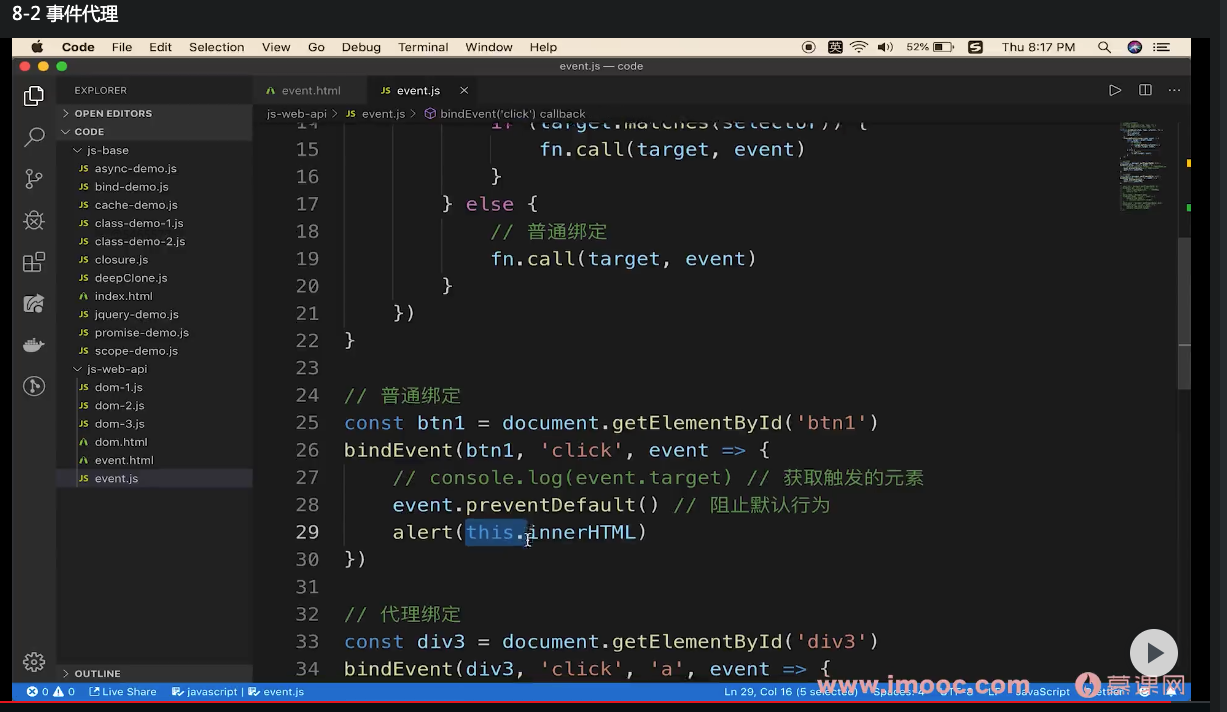The width and height of the screenshot is (1227, 712).
Task: Open the File menu
Action: pos(122,47)
